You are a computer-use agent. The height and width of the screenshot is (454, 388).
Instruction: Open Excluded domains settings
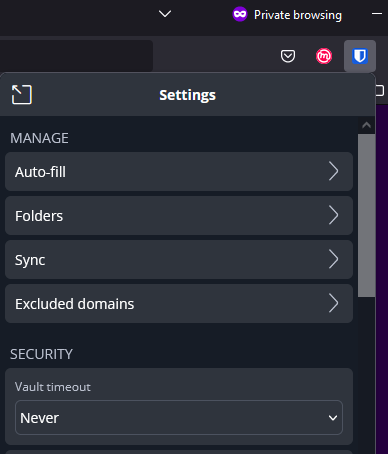pyautogui.click(x=179, y=304)
